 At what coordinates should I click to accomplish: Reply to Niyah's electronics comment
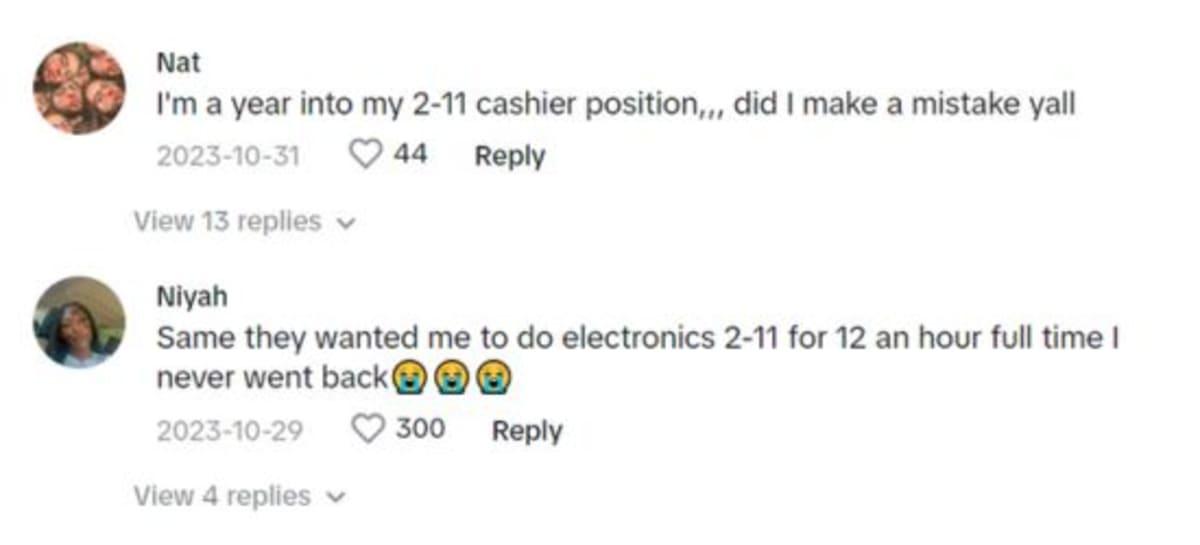click(526, 431)
